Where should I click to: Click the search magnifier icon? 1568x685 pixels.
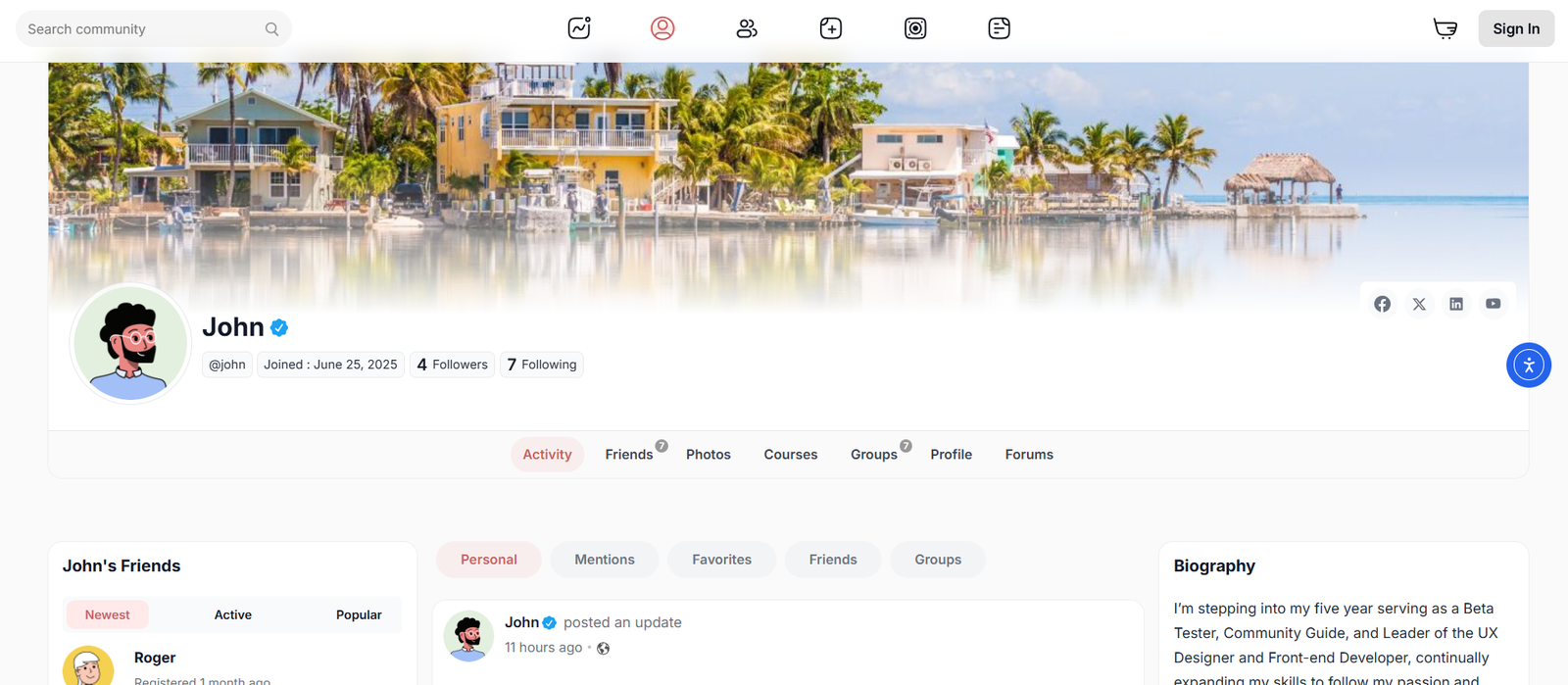[271, 29]
